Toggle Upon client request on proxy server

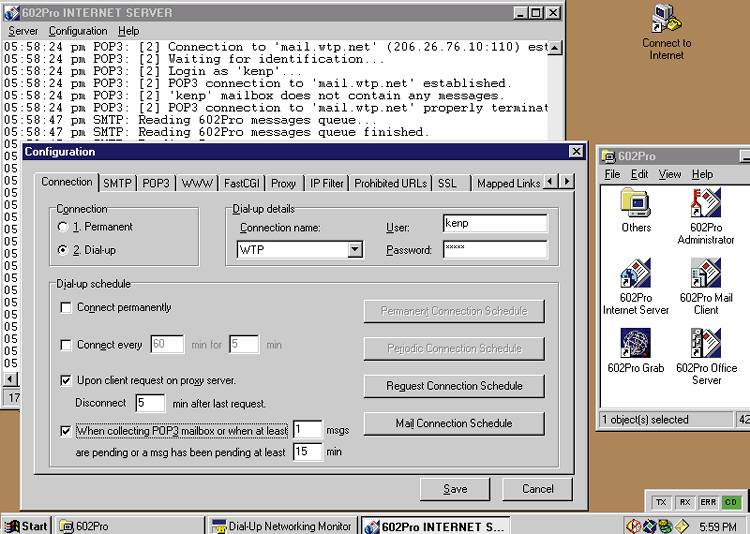coord(66,380)
